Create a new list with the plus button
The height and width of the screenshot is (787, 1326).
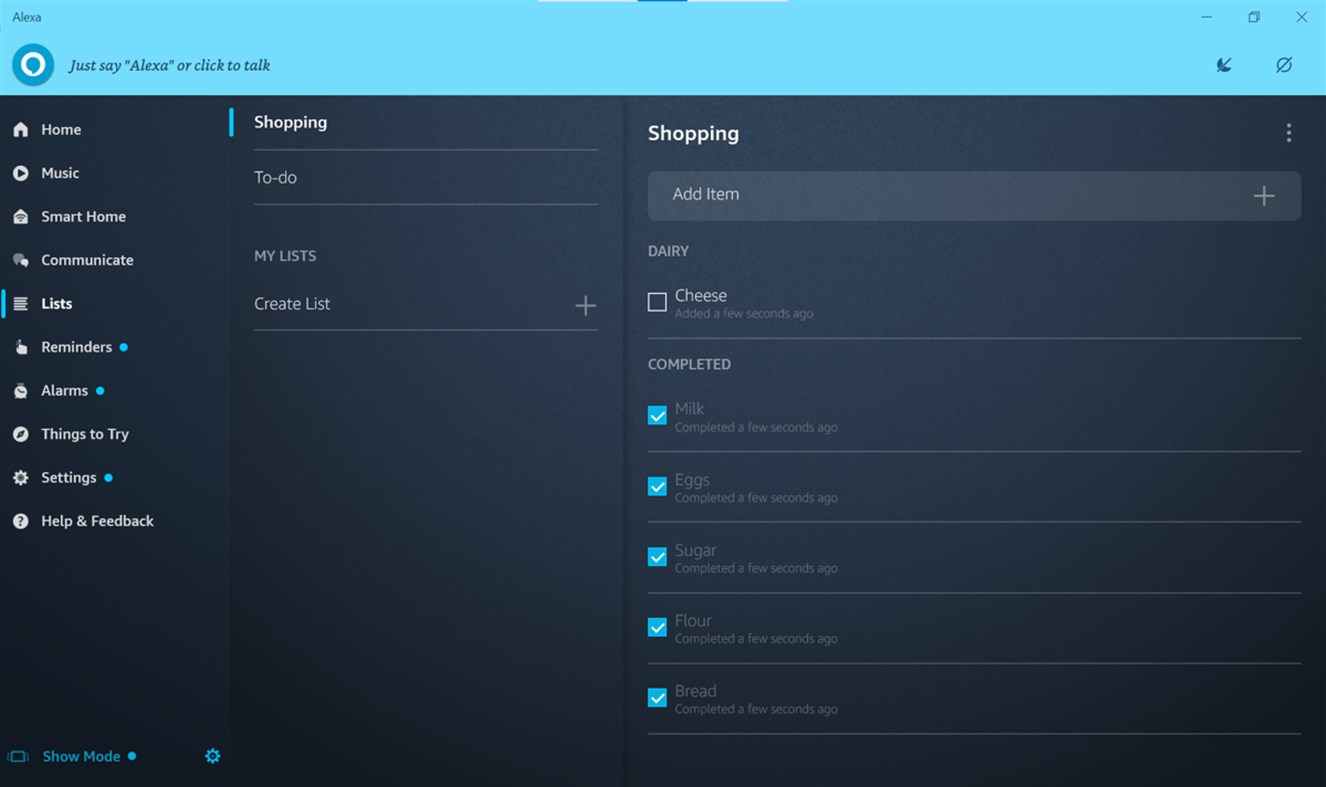[x=586, y=305]
